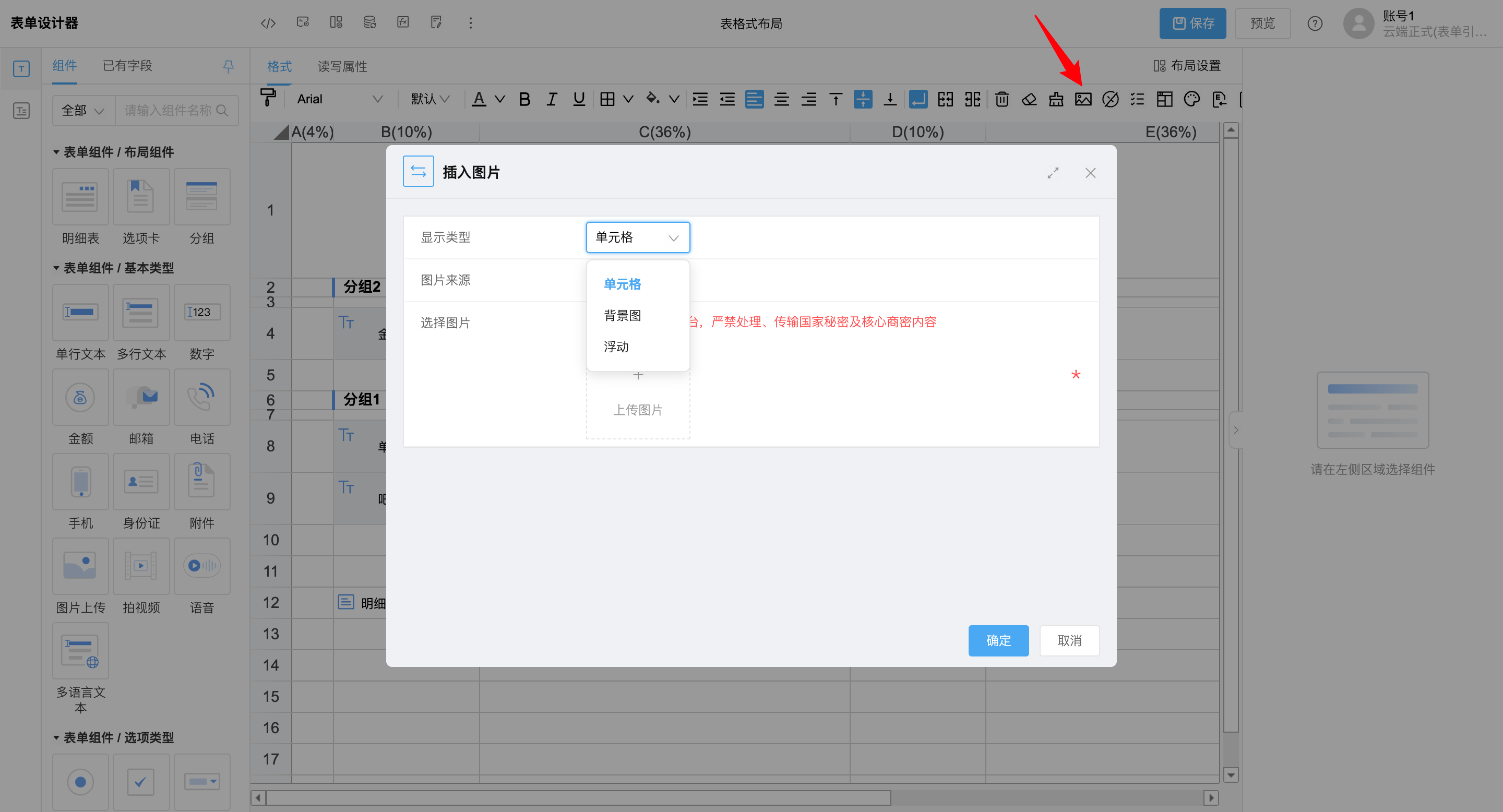Click the cell borders icon

click(607, 99)
